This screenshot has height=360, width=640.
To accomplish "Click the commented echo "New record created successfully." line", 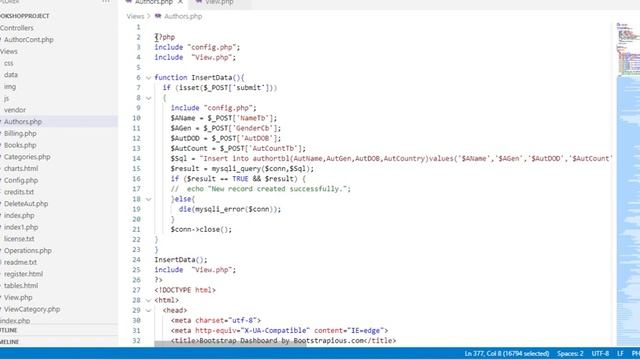I will 260,189.
